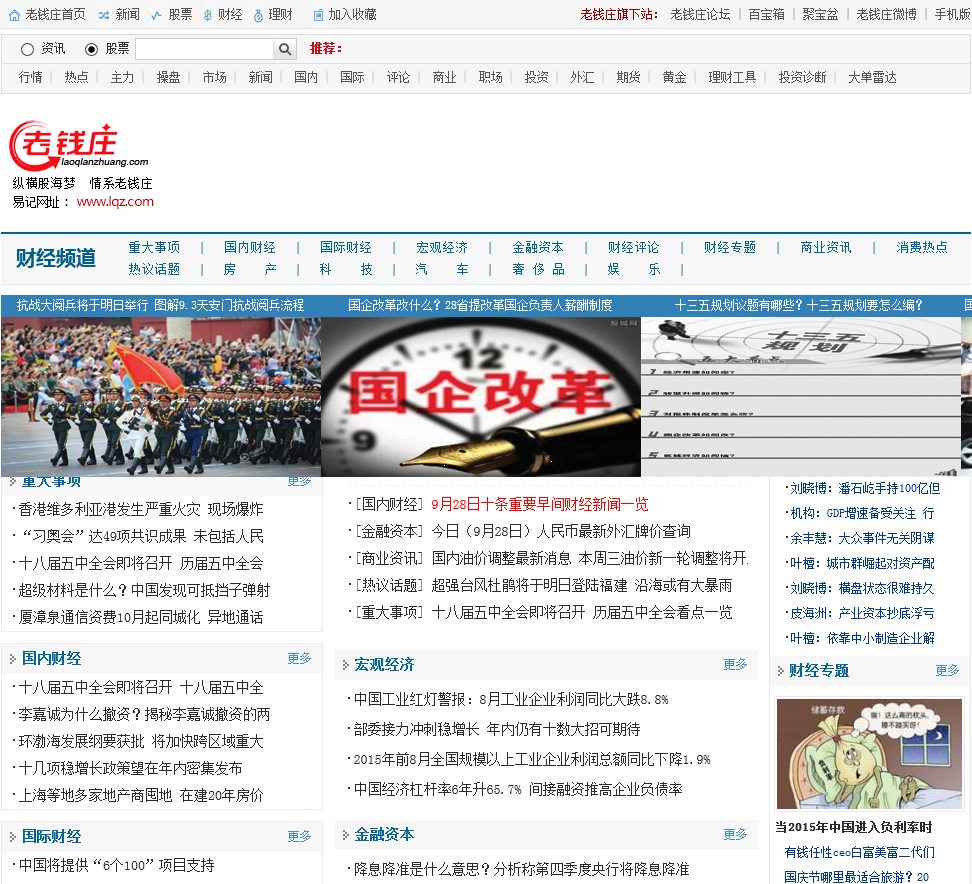Click the search input field
Screen dimensions: 972x884
pyautogui.click(x=205, y=49)
